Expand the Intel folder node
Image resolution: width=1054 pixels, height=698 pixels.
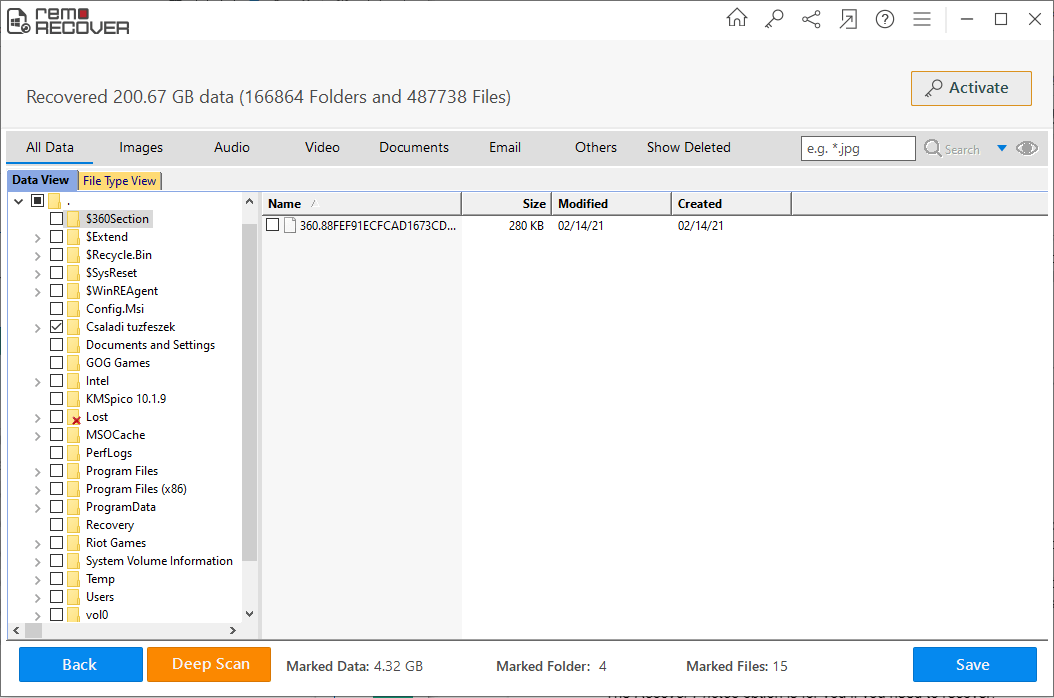38,381
